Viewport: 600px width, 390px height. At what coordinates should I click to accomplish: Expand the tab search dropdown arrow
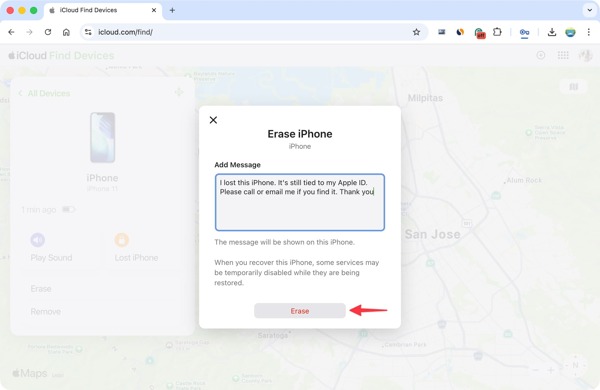pyautogui.click(x=590, y=10)
